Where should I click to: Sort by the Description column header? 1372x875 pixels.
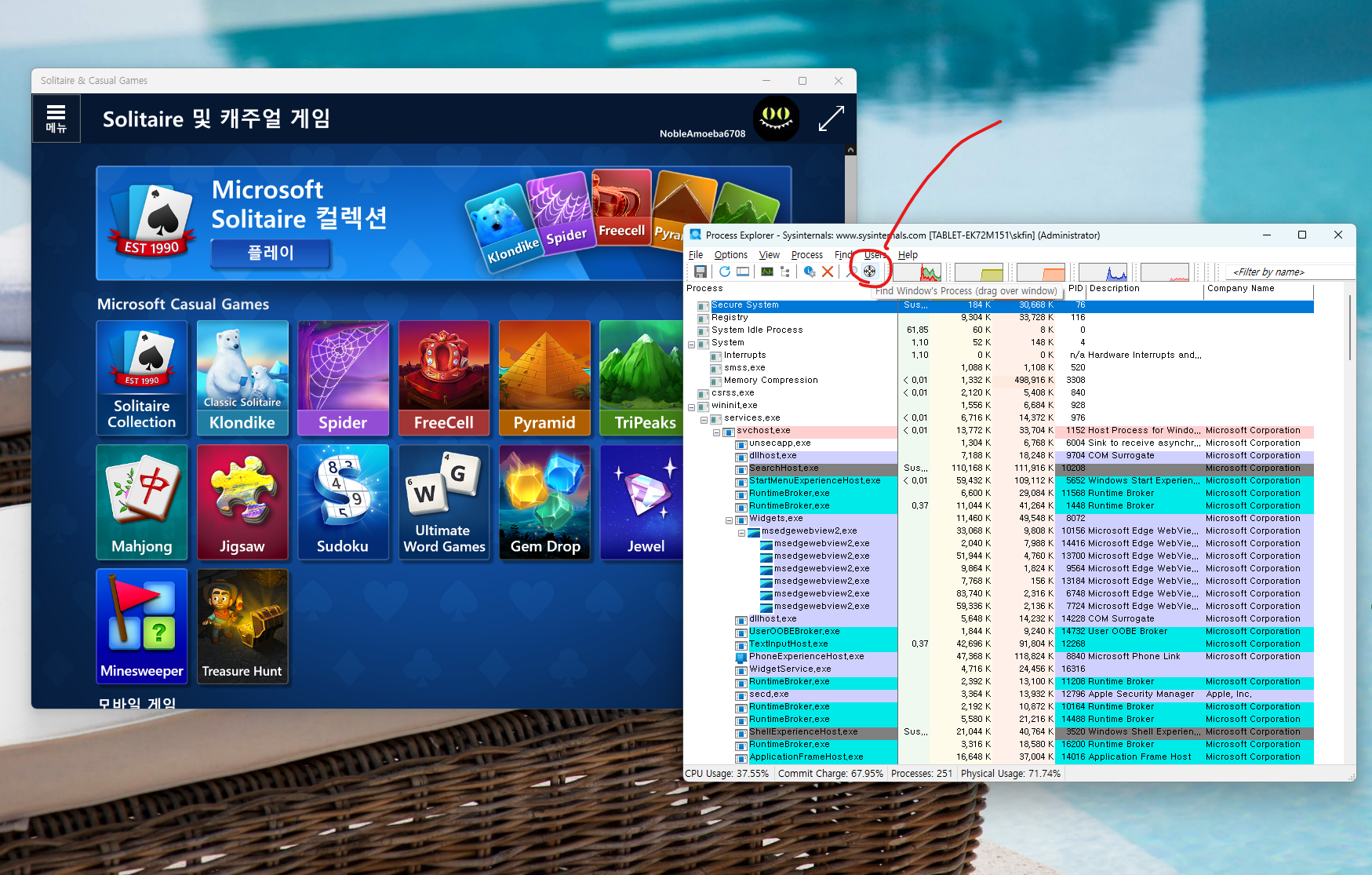tap(1145, 289)
